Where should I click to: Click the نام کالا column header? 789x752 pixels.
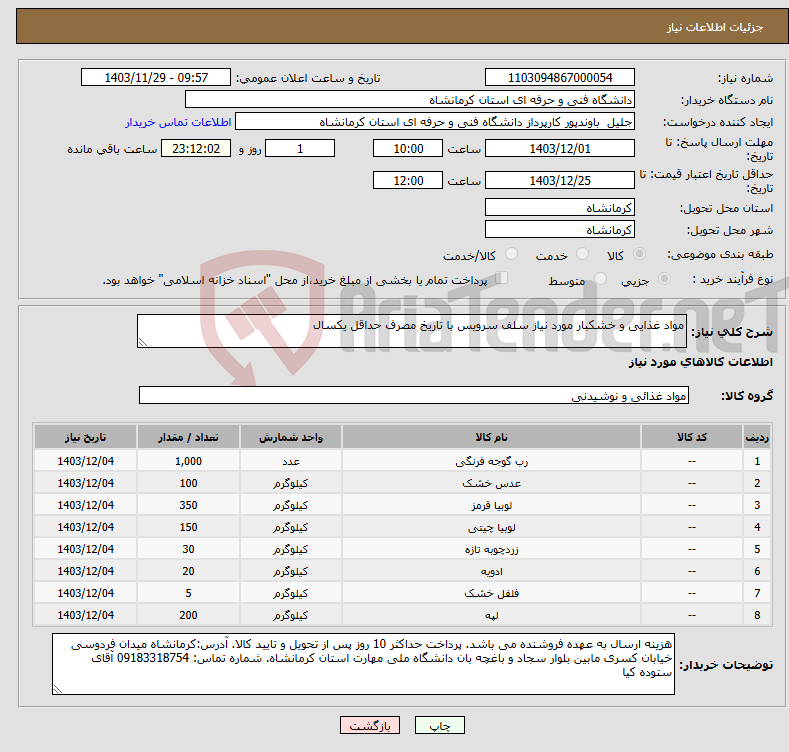point(491,437)
